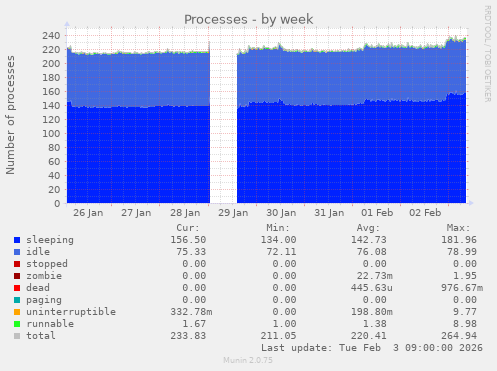497x371 pixels.
Task: Click runnable average value 1.38
Action: pyautogui.click(x=375, y=324)
